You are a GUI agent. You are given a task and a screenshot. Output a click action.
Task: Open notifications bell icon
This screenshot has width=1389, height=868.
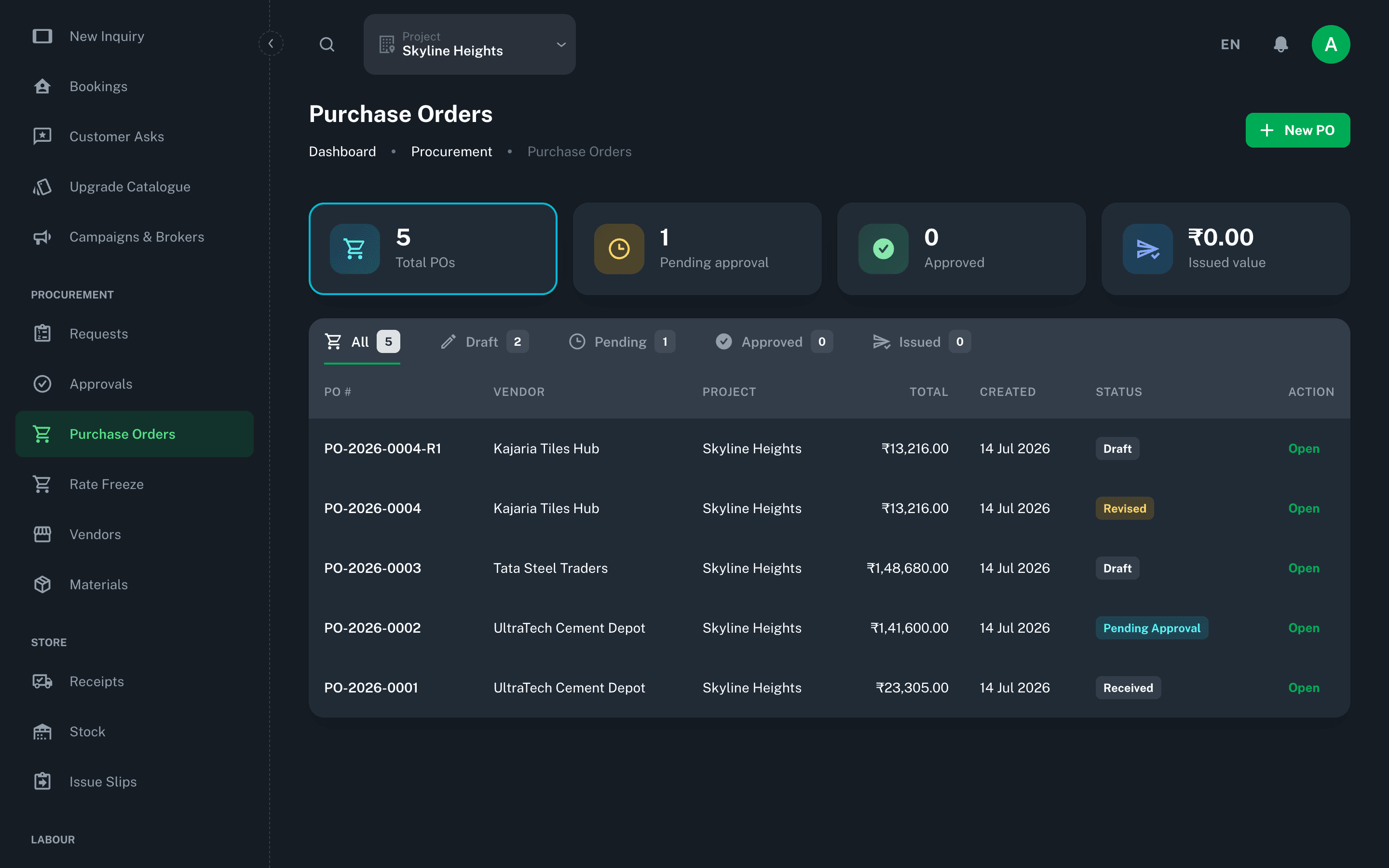pos(1280,44)
